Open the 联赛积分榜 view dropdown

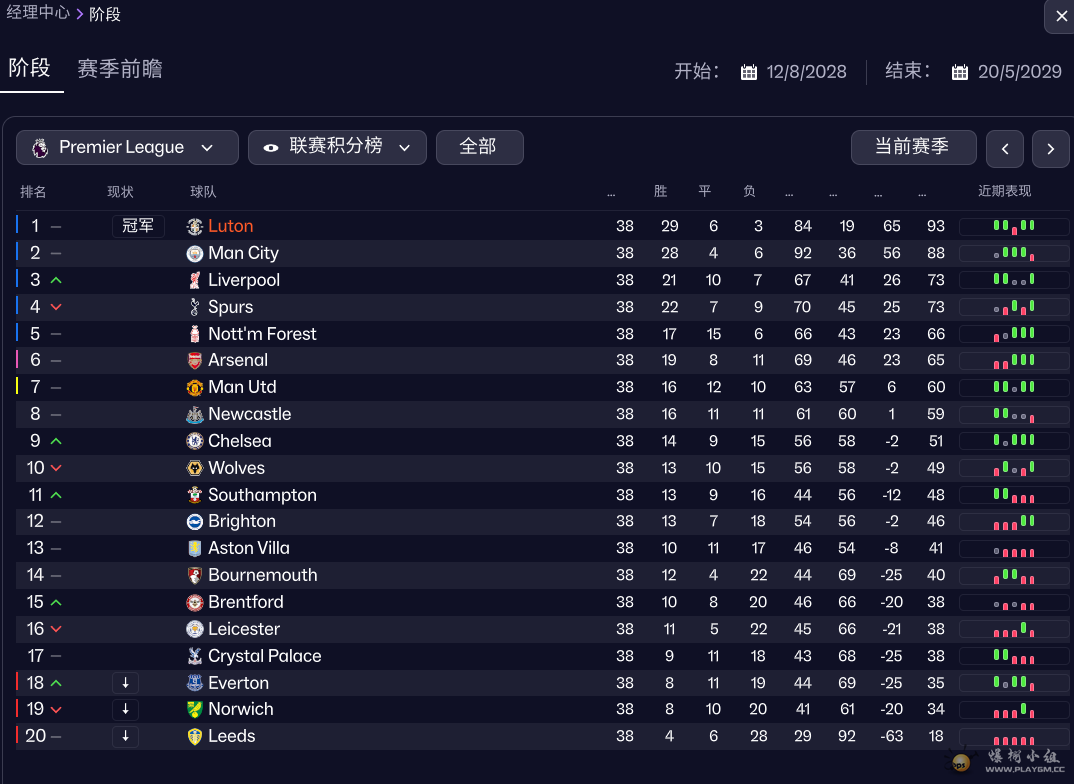337,147
